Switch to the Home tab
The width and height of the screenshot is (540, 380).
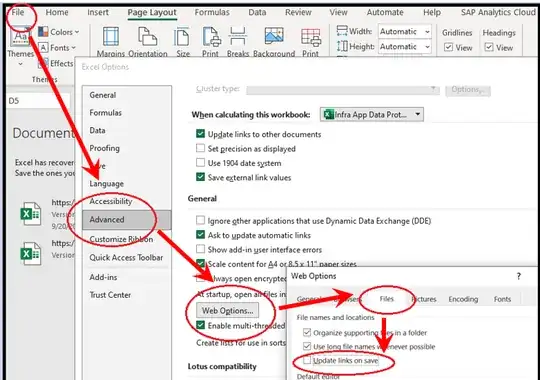pos(57,12)
